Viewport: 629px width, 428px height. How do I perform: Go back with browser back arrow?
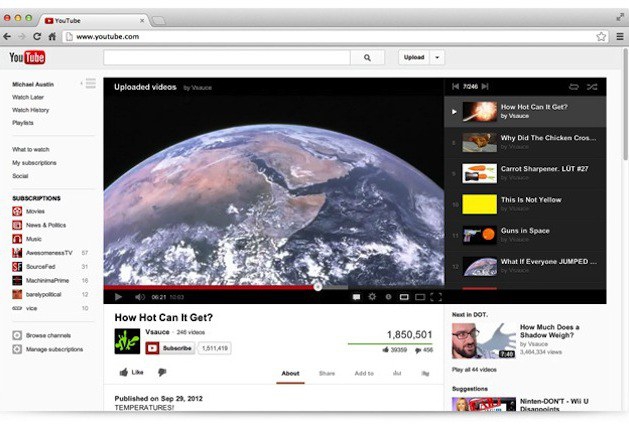click(x=7, y=37)
